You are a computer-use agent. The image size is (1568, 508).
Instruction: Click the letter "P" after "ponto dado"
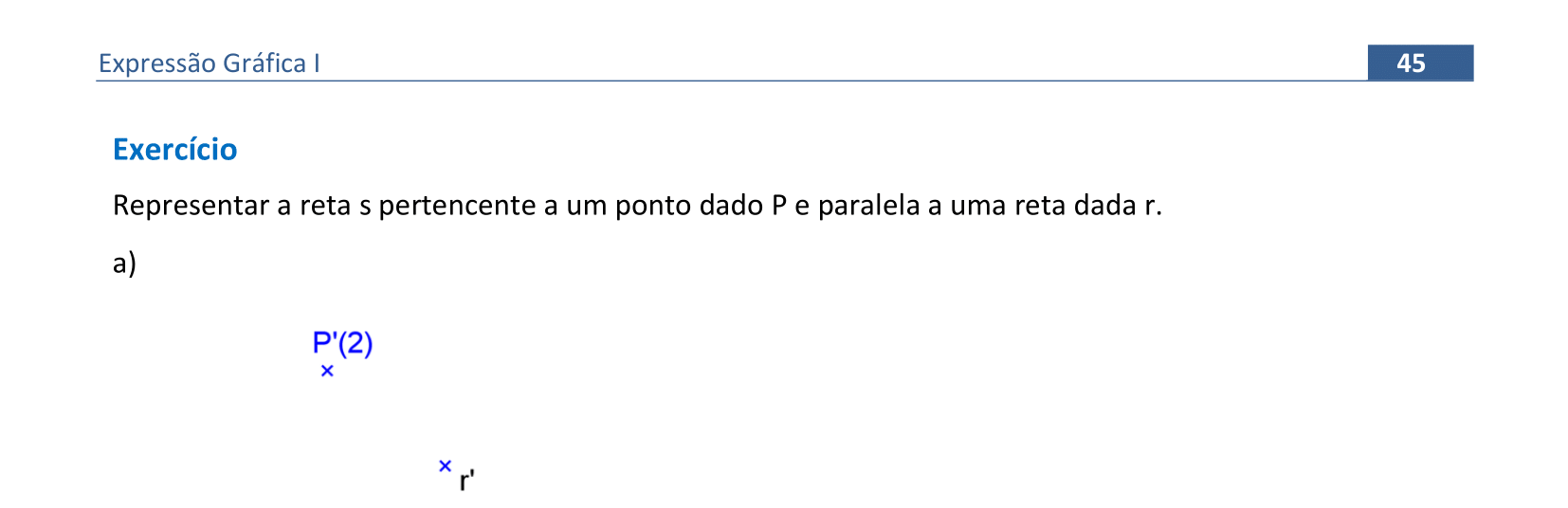pos(778,206)
